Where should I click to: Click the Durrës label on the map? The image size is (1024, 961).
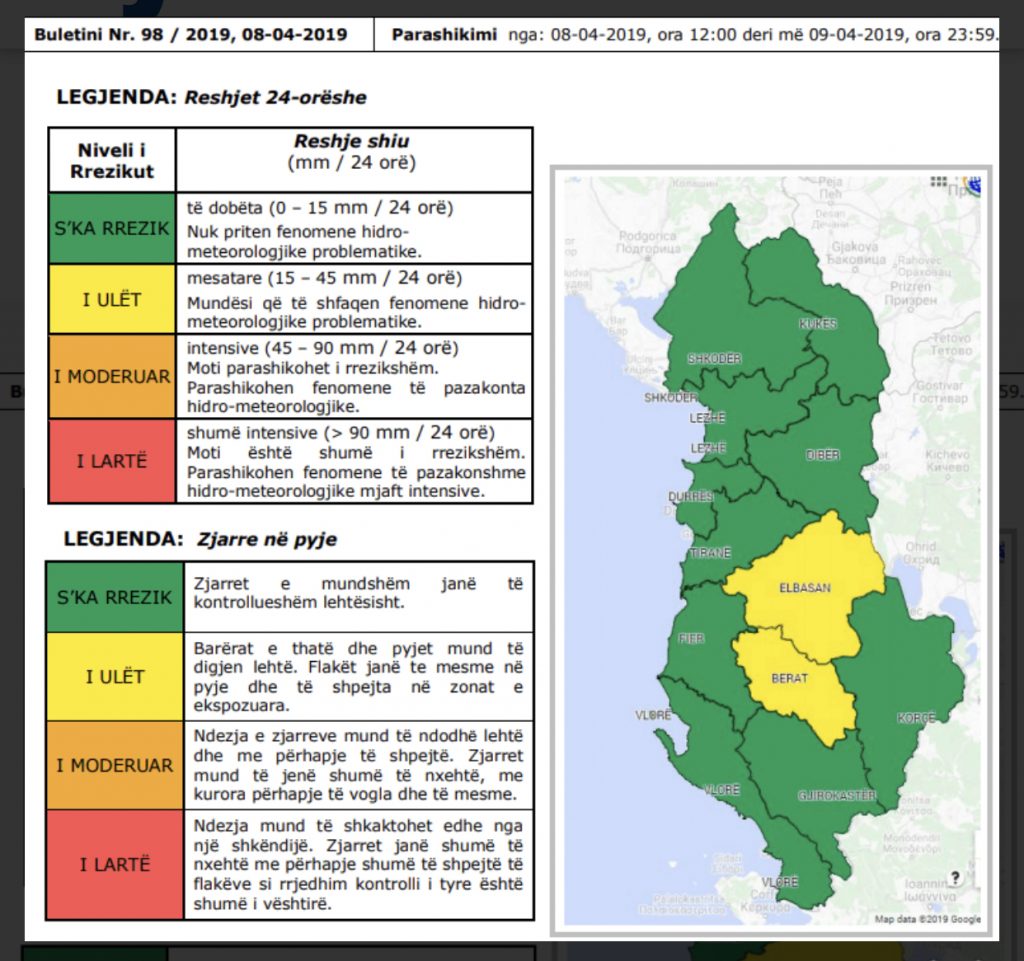click(690, 497)
